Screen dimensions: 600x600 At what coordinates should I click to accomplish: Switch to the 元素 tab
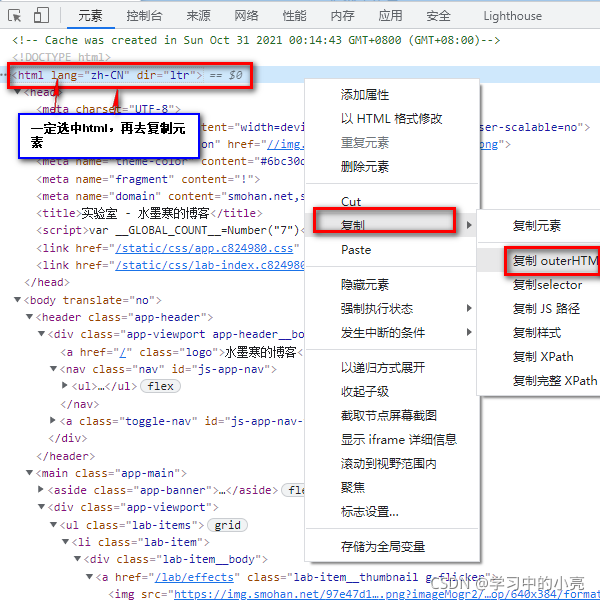[90, 16]
